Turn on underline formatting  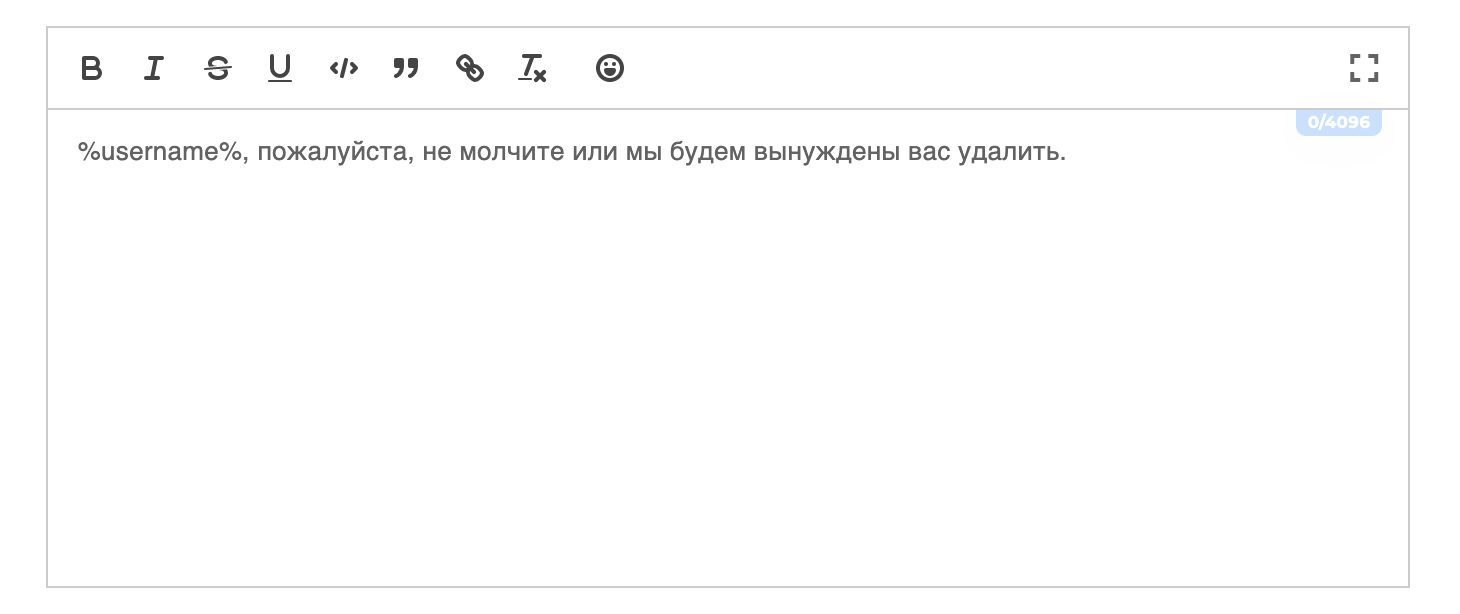coord(280,68)
